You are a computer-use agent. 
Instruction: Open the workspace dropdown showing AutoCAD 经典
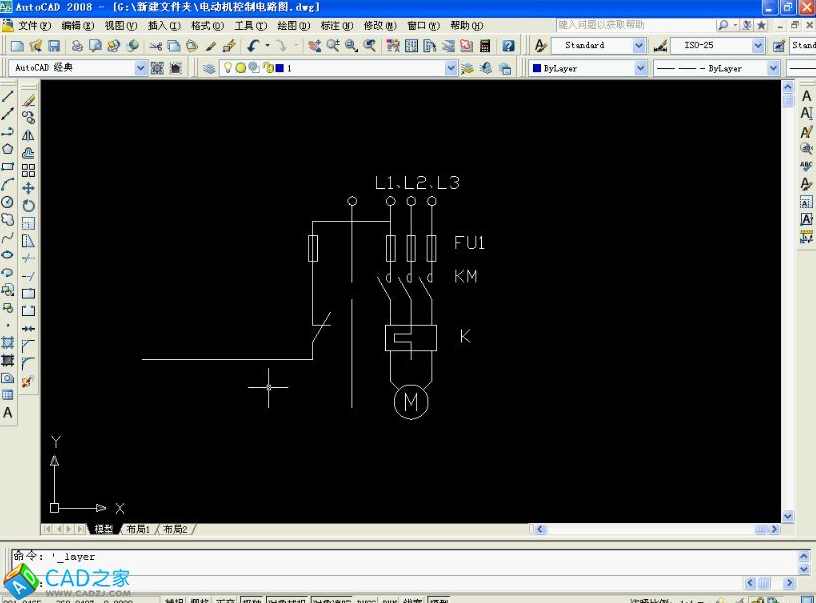142,67
